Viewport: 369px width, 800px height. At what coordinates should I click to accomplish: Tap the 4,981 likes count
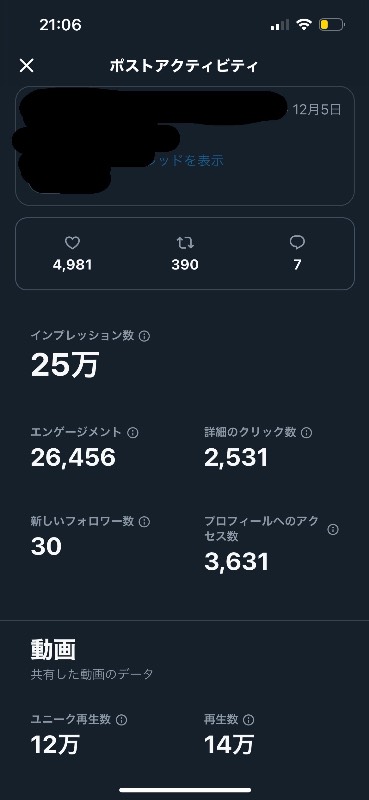pos(72,265)
